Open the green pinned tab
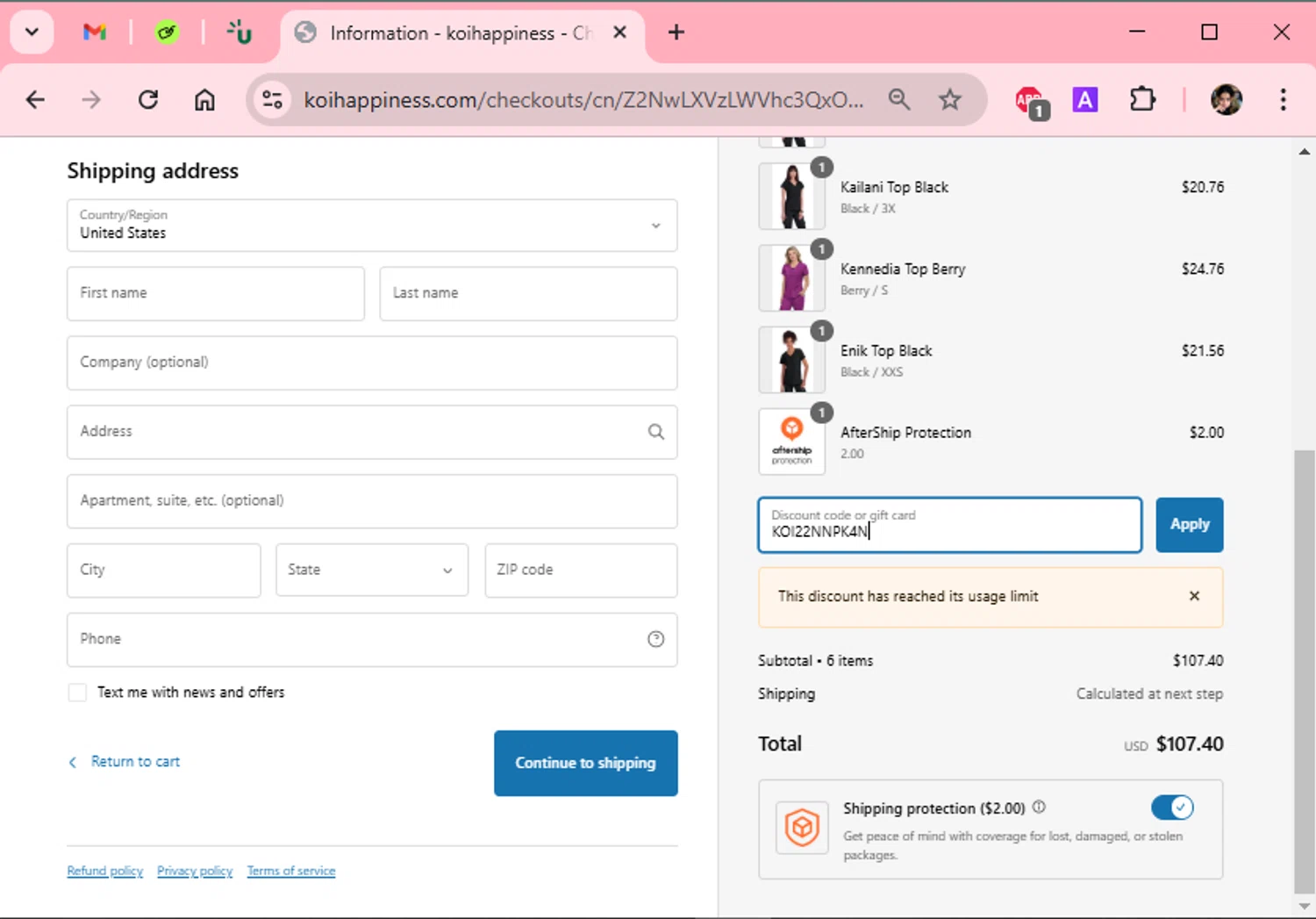1316x919 pixels. (x=167, y=32)
